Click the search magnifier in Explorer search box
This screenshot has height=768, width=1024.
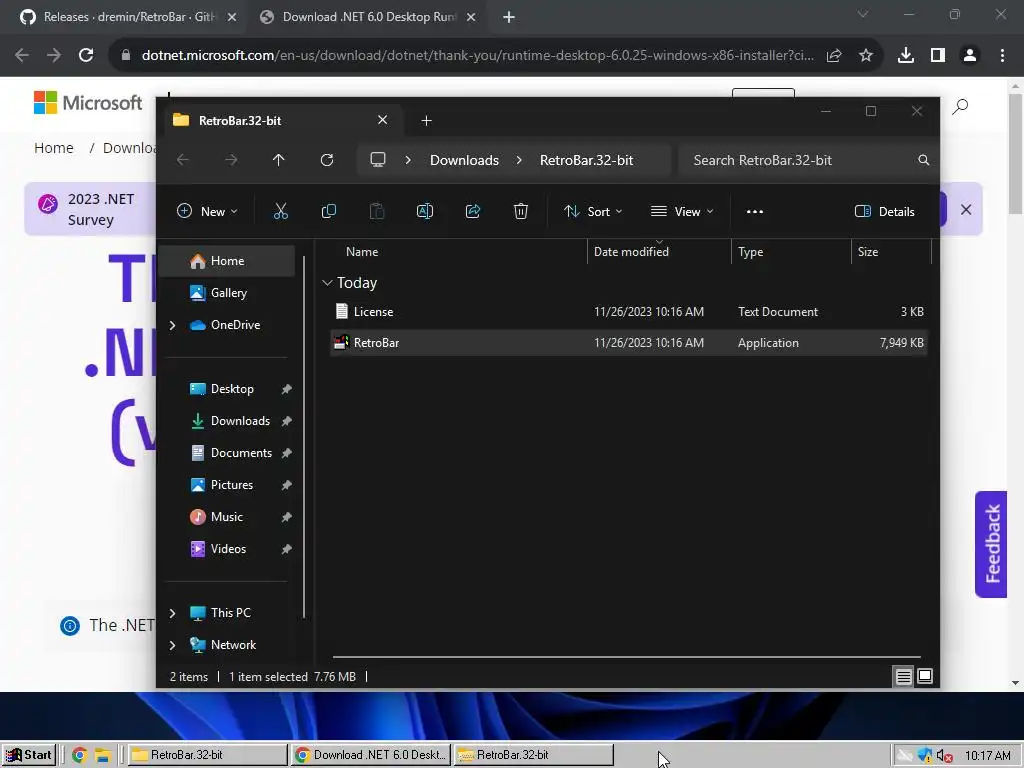click(x=923, y=160)
